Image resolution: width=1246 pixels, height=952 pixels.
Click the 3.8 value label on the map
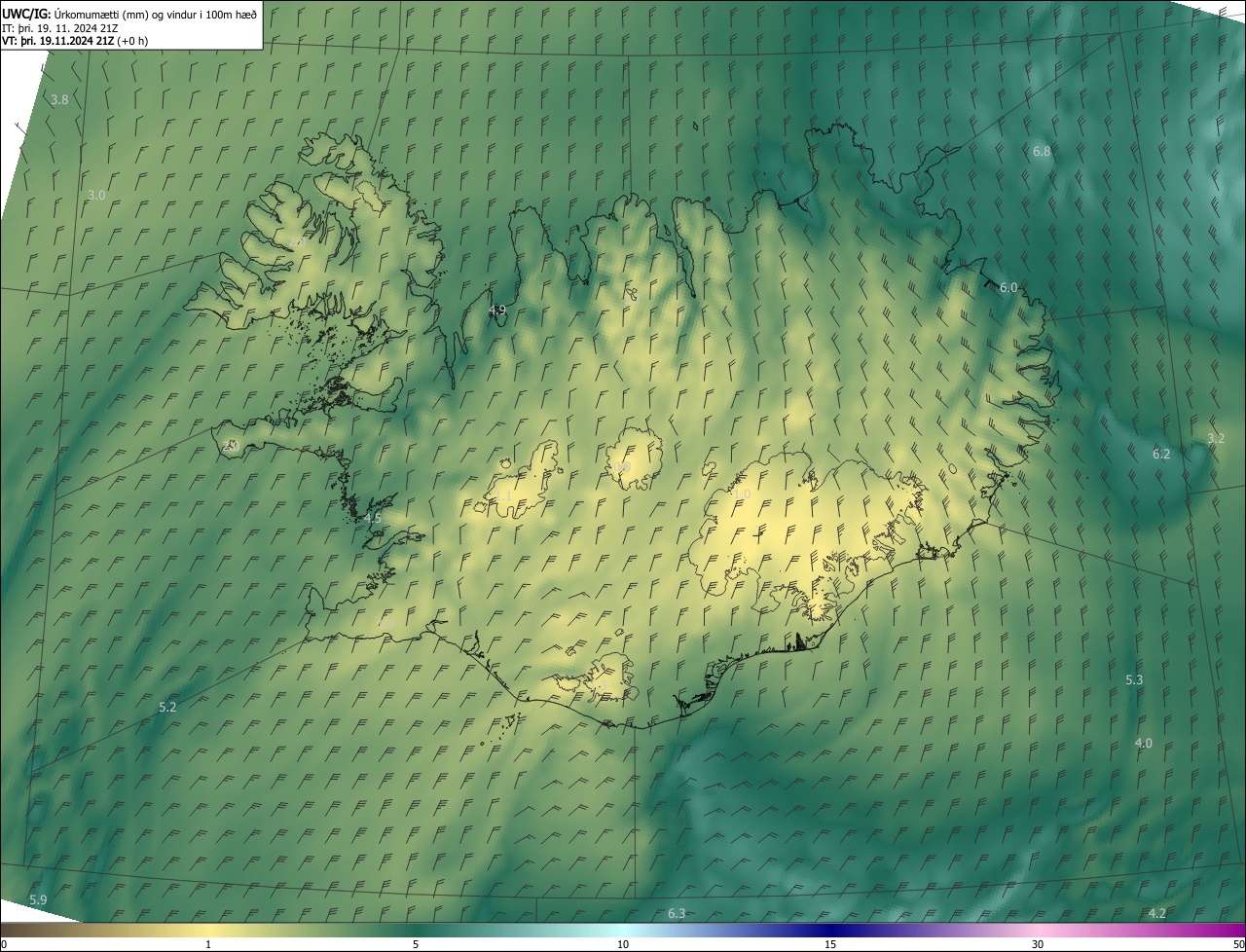point(59,100)
